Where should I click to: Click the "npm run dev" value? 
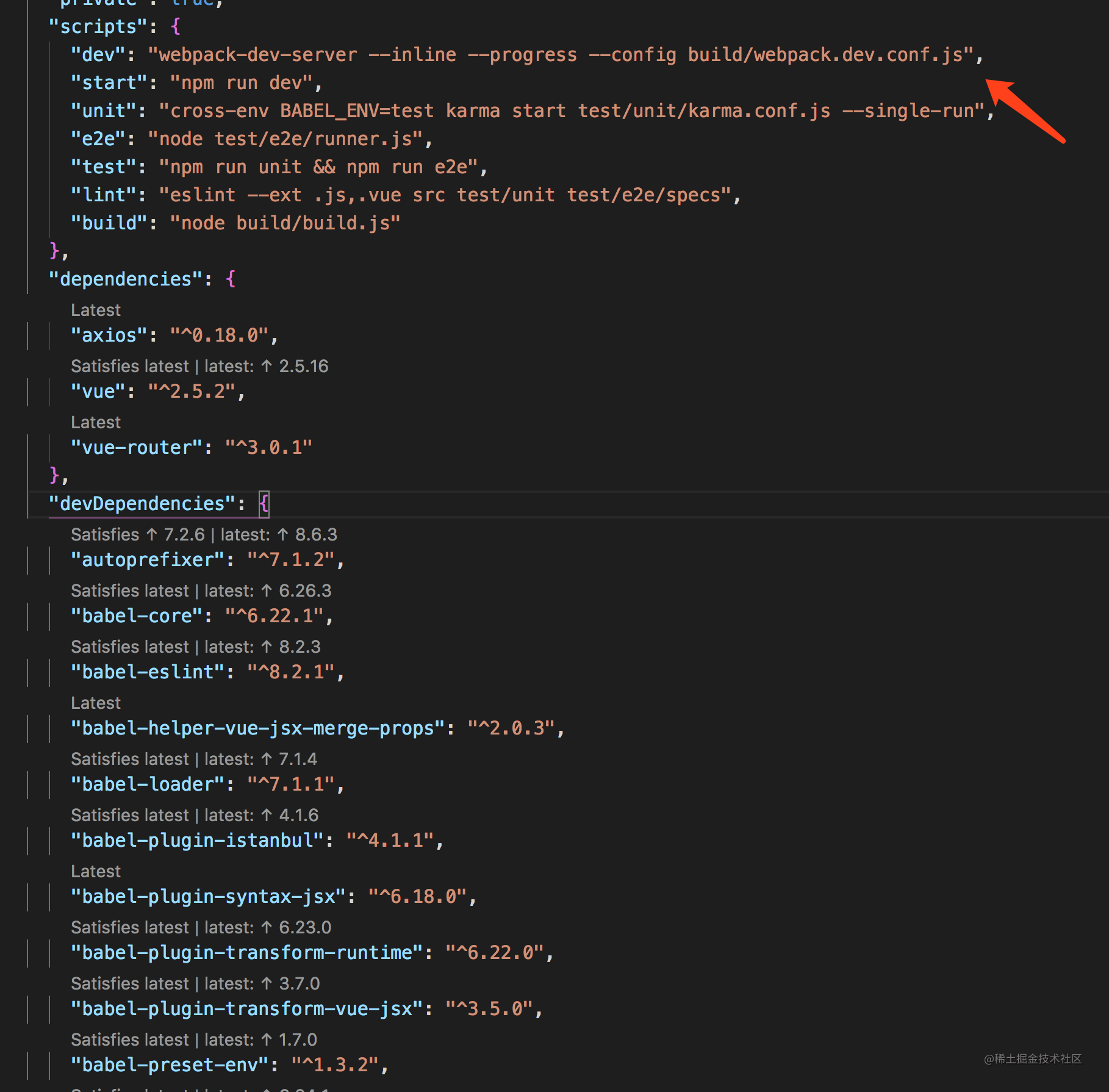pos(242,83)
